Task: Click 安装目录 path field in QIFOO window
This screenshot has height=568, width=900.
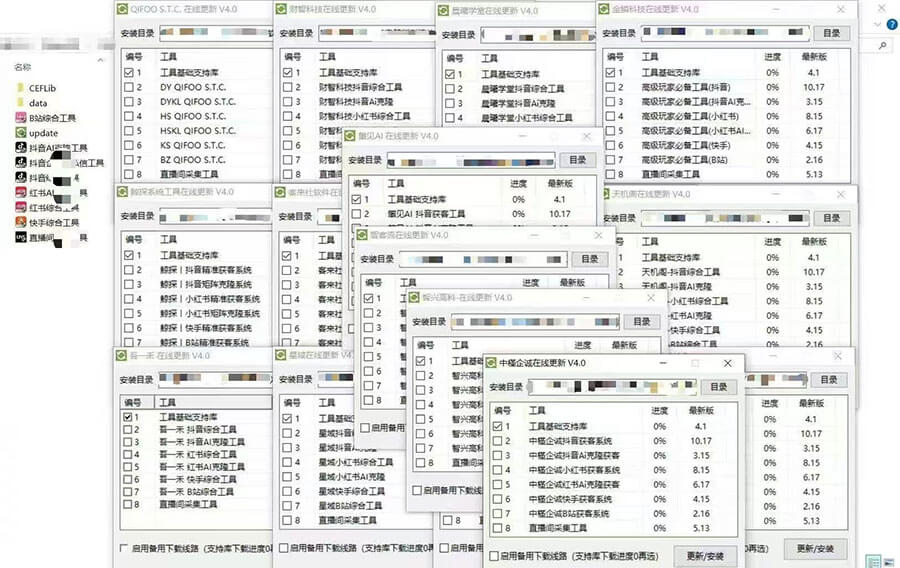Action: coord(216,33)
